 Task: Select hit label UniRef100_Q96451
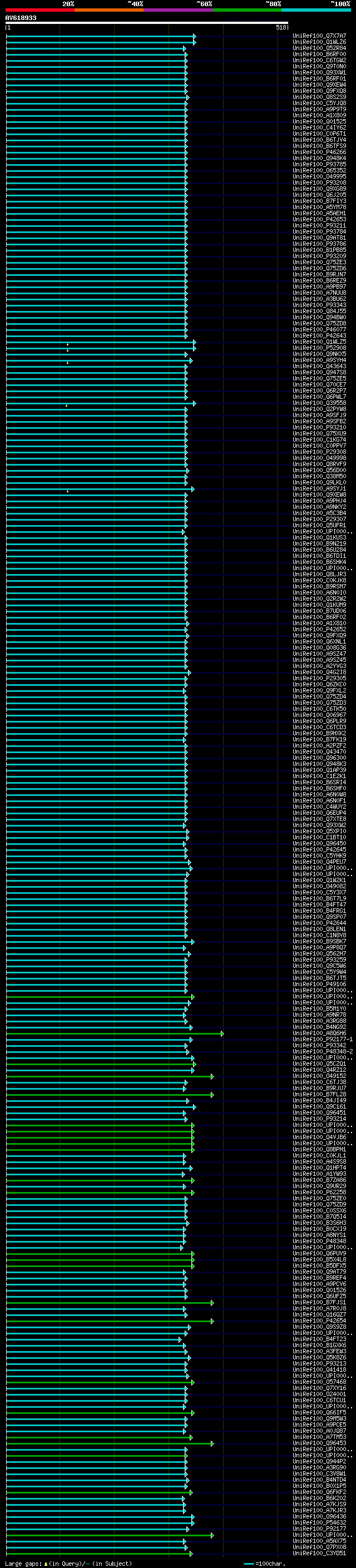319,1112
